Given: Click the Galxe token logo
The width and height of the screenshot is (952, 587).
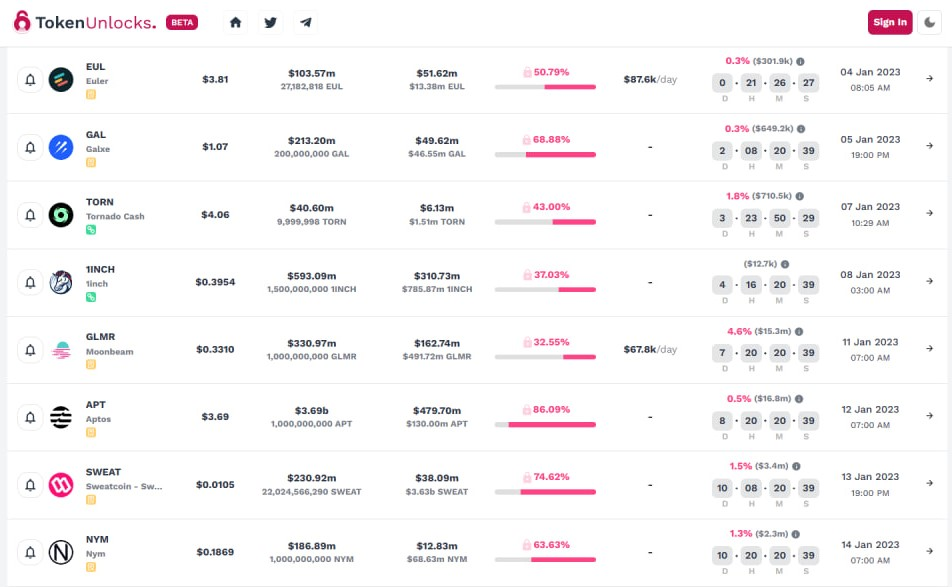Looking at the screenshot, I should tap(61, 147).
